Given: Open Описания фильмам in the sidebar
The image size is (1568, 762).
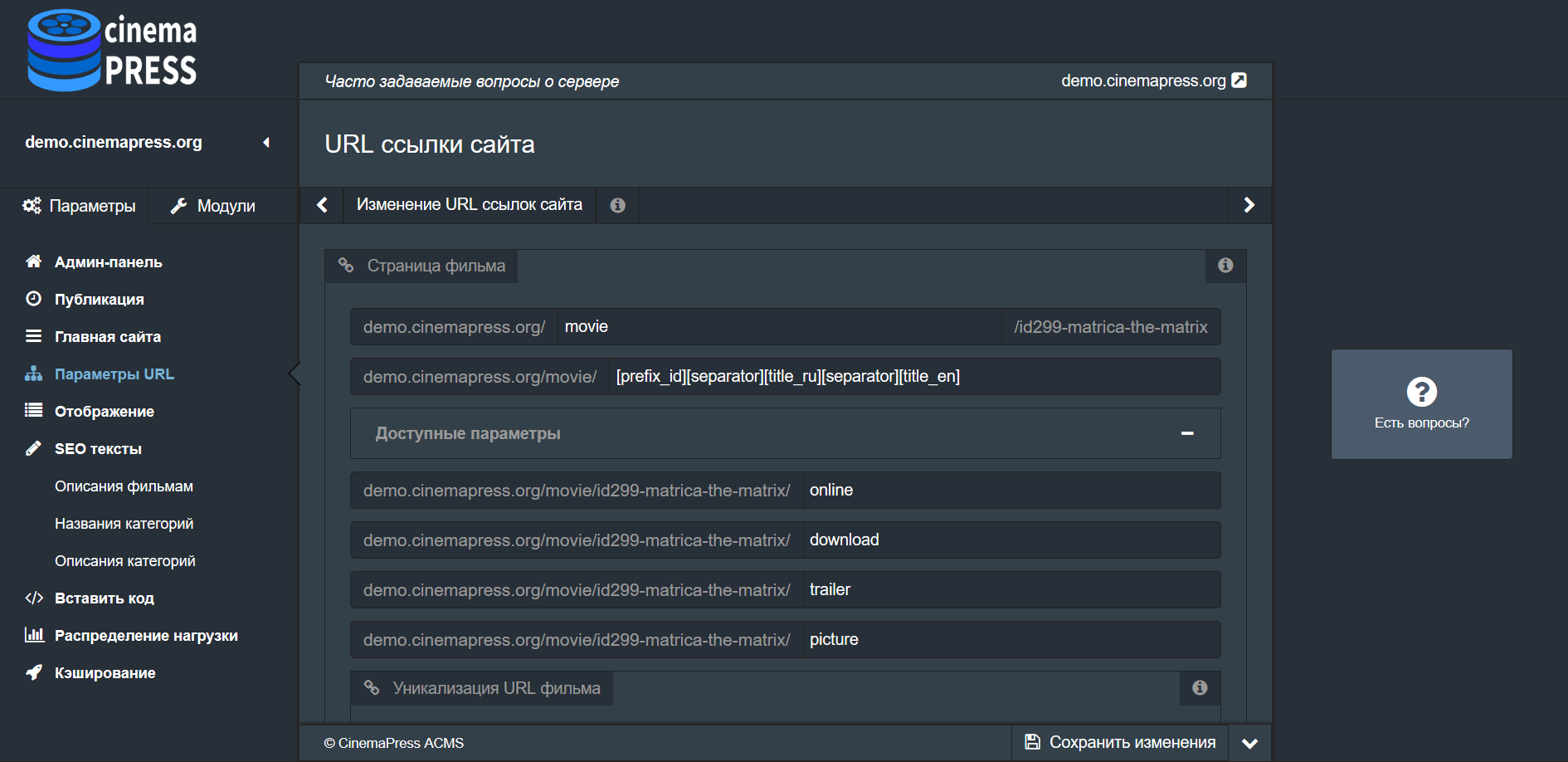Looking at the screenshot, I should [x=124, y=486].
